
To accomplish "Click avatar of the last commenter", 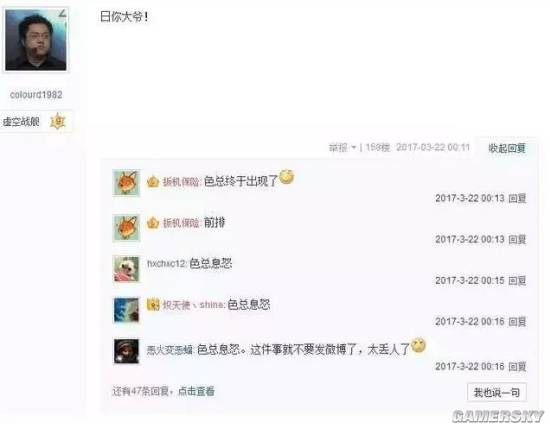I will [x=126, y=351].
